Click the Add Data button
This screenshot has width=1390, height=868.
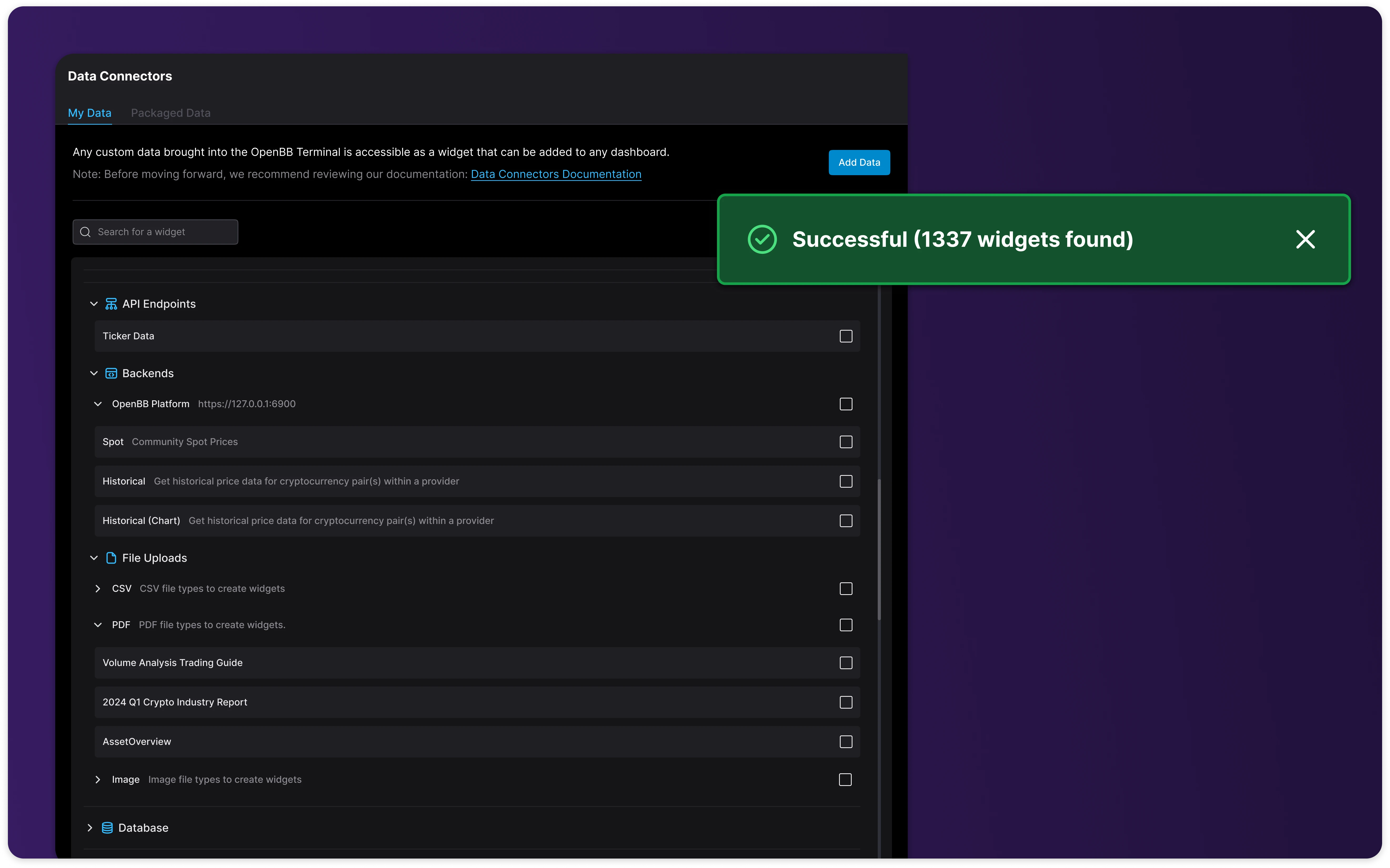(859, 163)
